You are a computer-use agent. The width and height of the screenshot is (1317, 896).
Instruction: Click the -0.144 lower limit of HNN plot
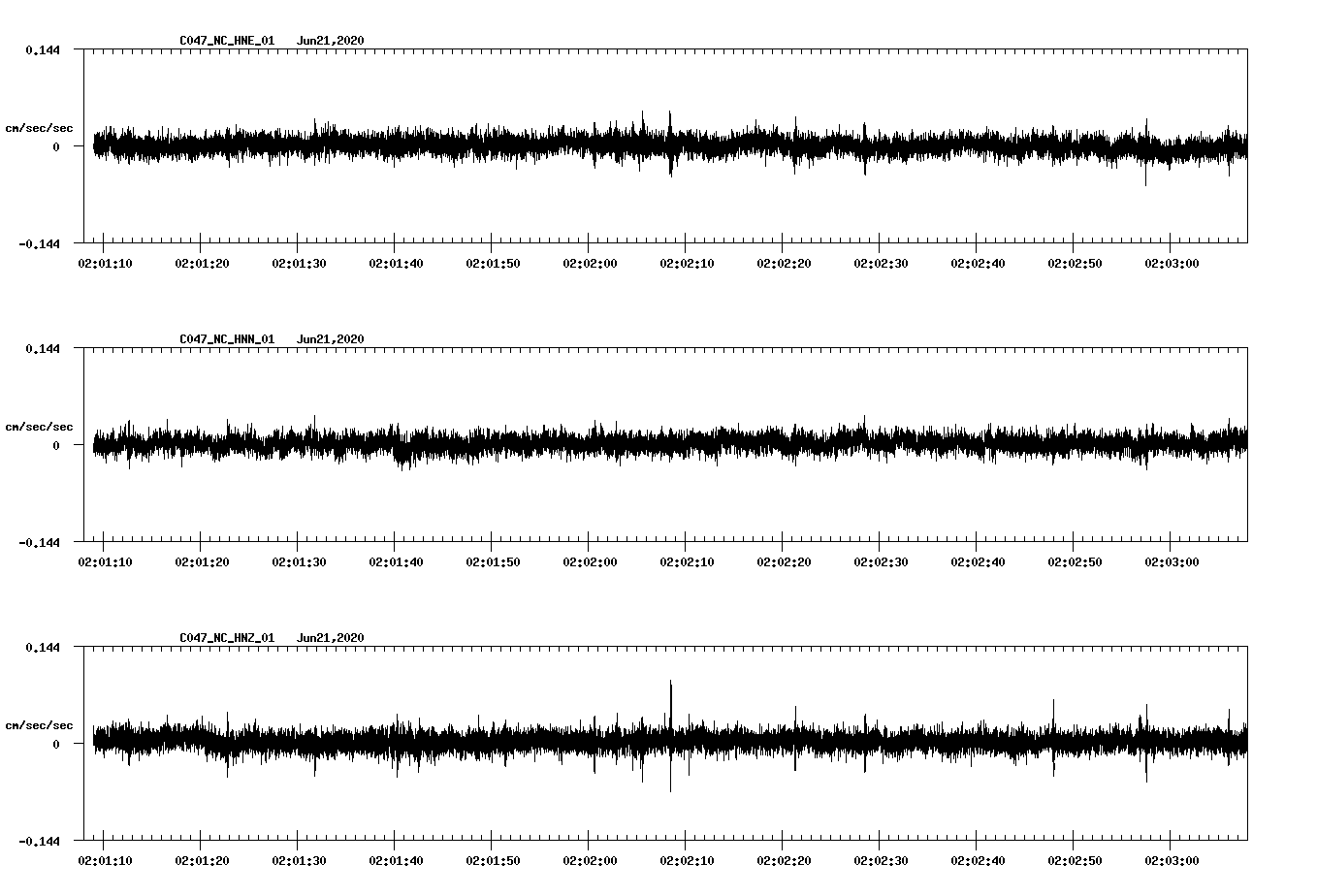pyautogui.click(x=39, y=542)
